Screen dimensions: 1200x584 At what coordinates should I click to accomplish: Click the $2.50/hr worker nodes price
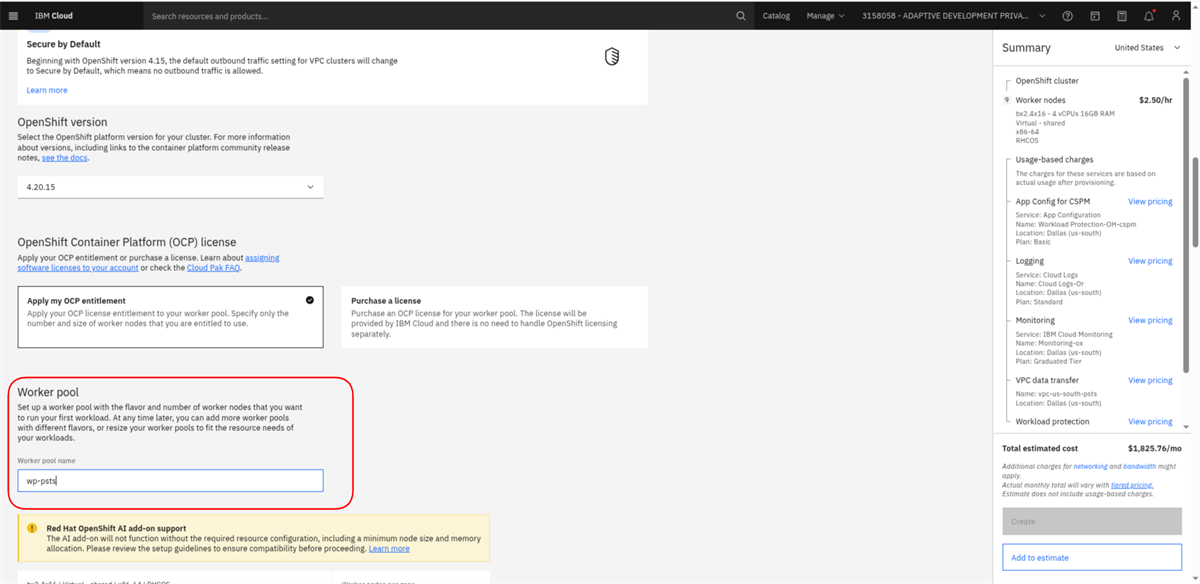(x=1155, y=100)
